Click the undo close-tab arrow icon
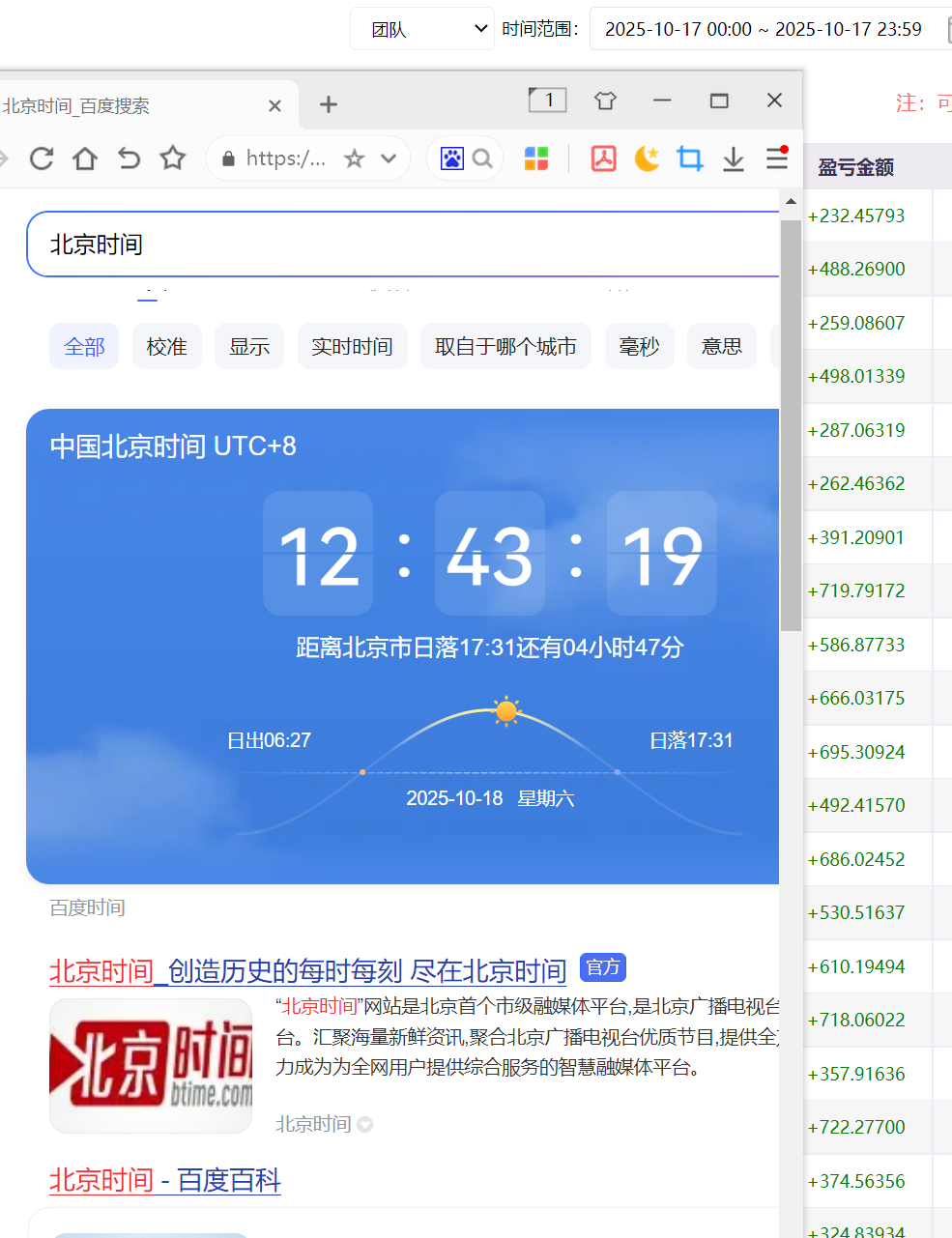 tap(129, 158)
